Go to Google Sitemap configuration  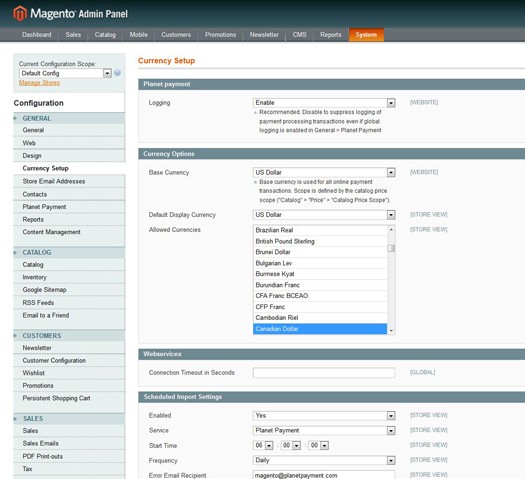tap(69, 290)
